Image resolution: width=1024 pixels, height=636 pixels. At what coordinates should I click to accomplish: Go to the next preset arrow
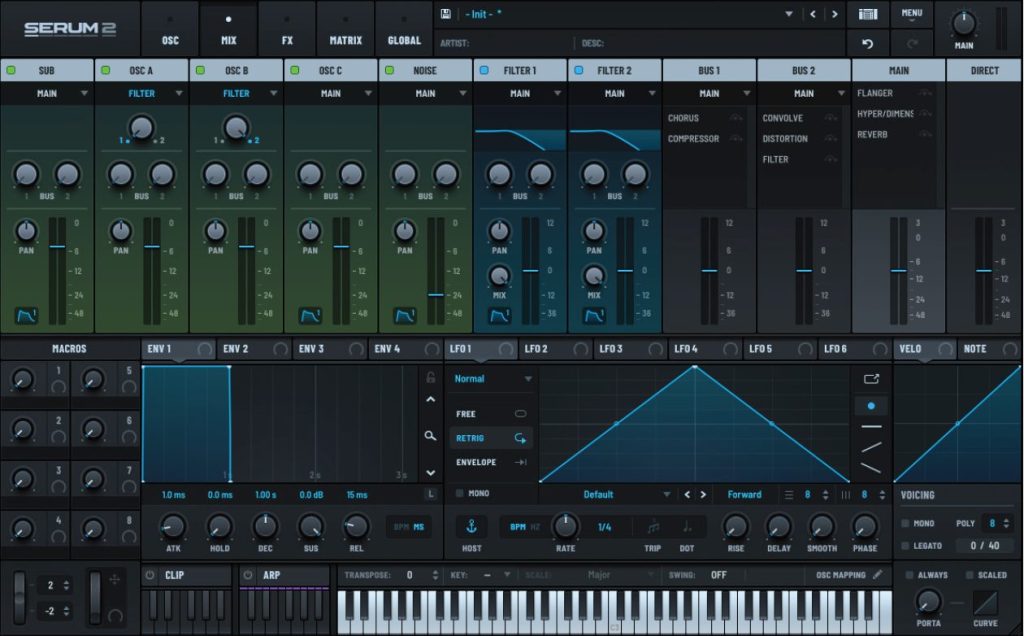(834, 14)
